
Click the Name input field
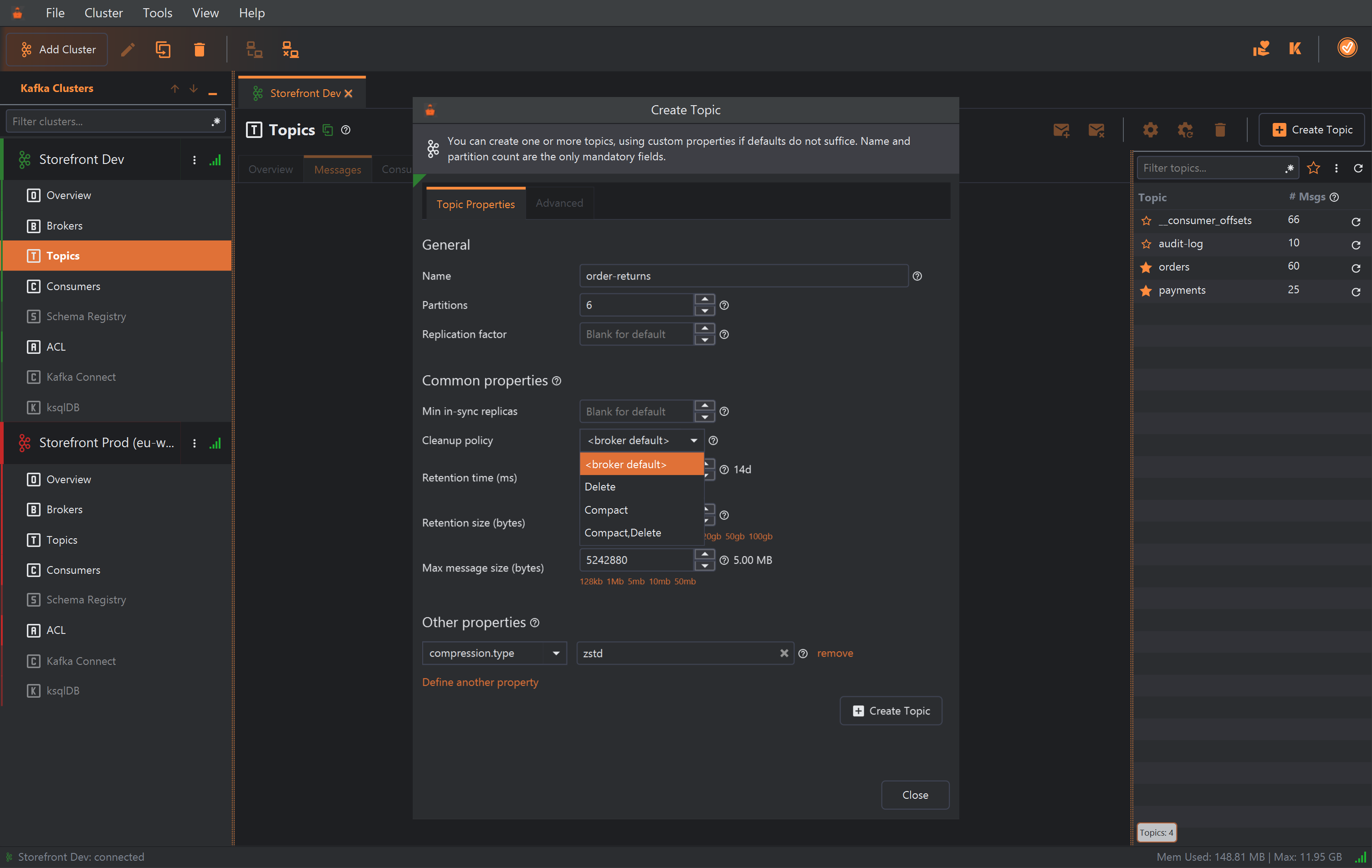[x=743, y=276]
